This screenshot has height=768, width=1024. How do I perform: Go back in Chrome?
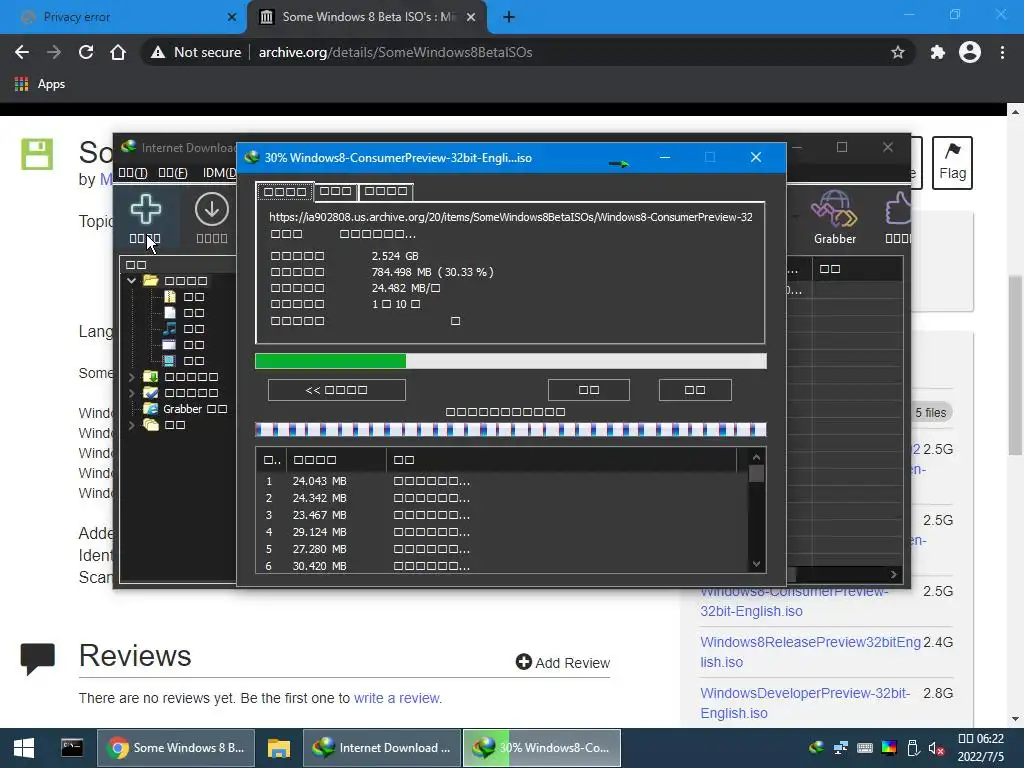coord(22,52)
